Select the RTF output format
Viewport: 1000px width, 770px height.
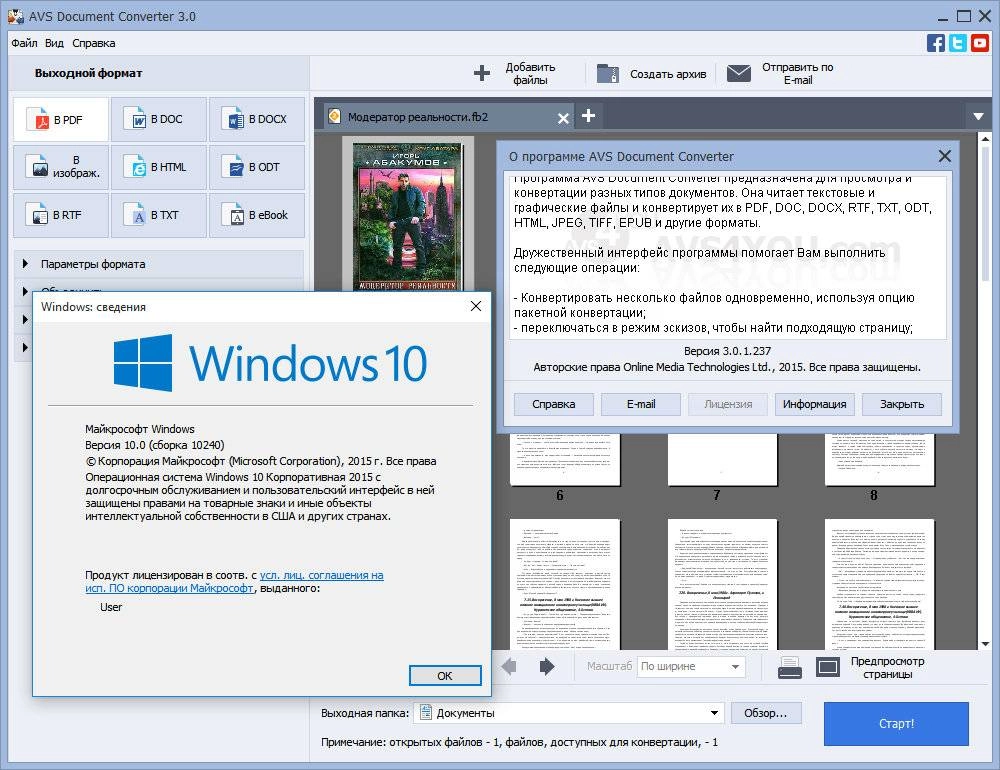61,215
